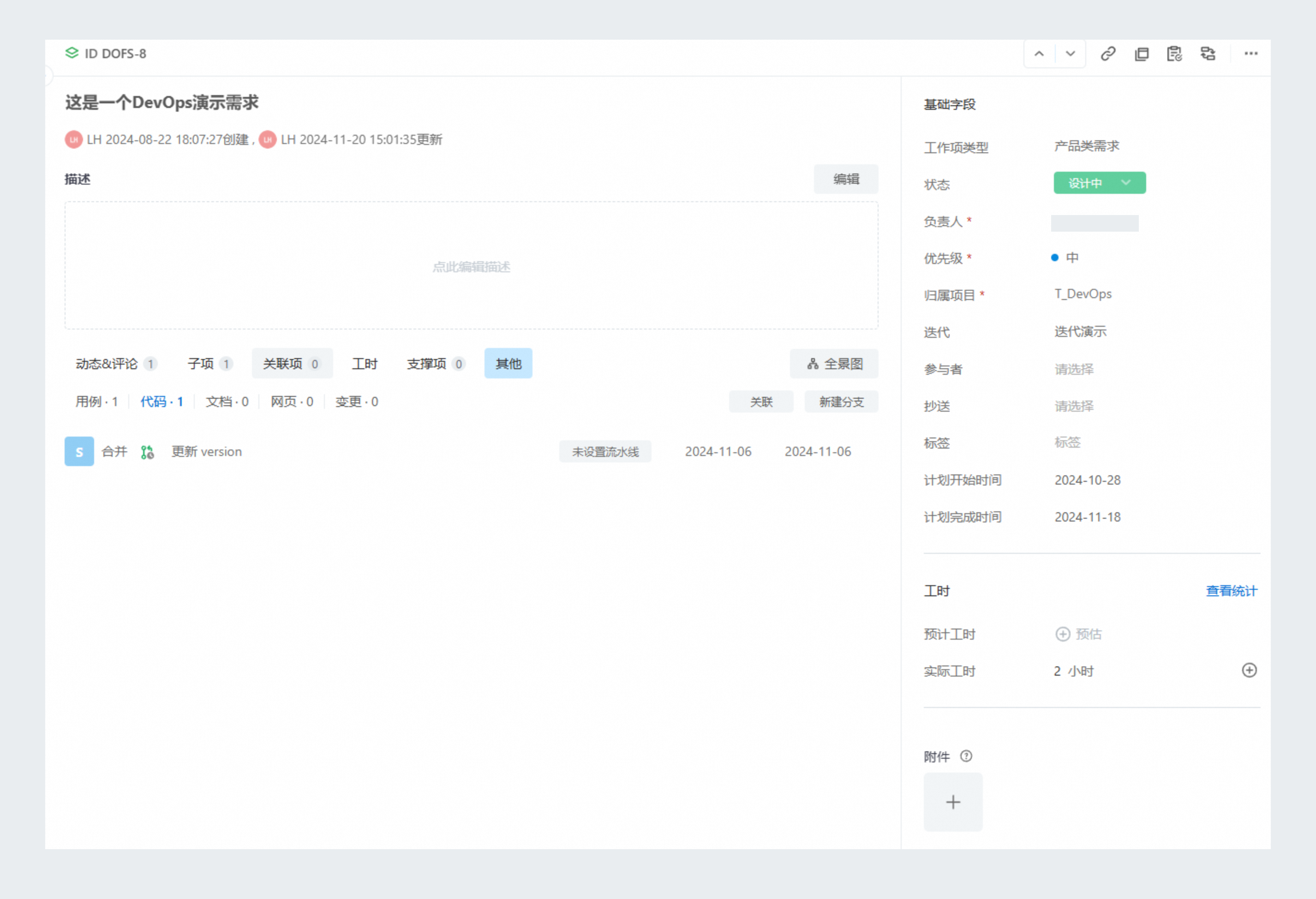Click the updater LH avatar
The width and height of the screenshot is (1316, 899).
[268, 139]
